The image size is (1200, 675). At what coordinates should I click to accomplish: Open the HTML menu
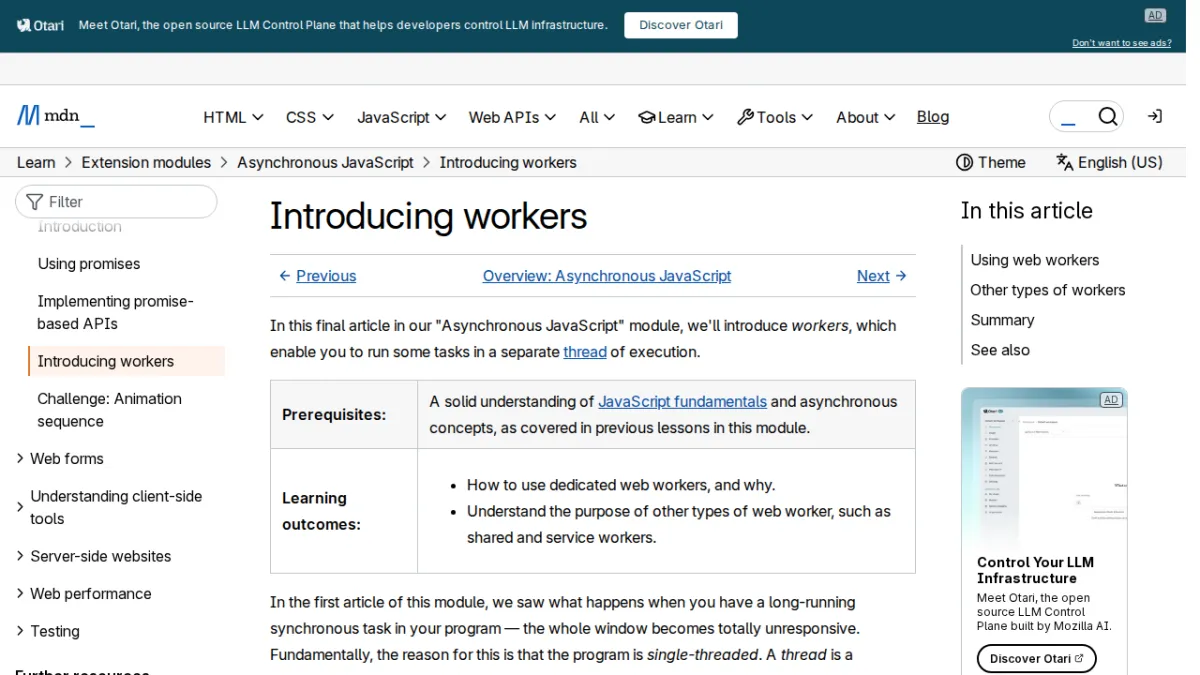(233, 117)
